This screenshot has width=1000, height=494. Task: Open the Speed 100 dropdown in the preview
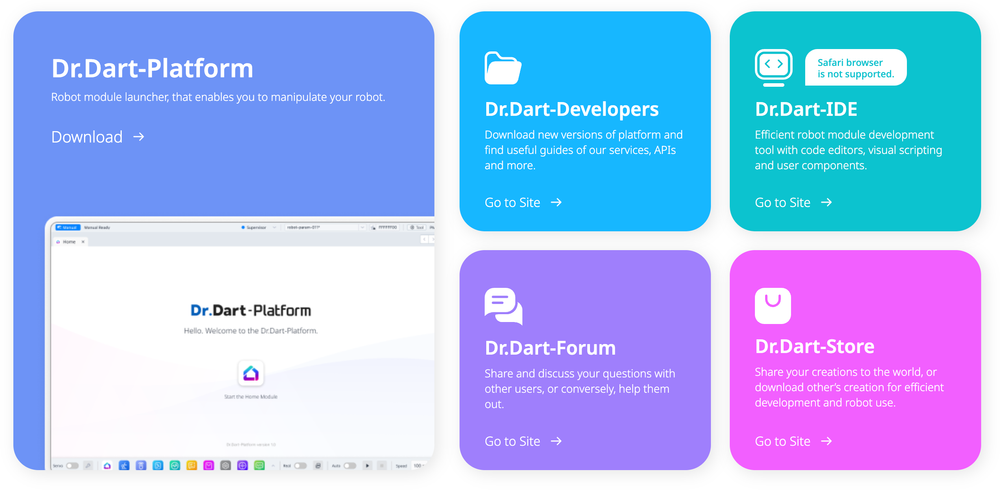[x=418, y=466]
